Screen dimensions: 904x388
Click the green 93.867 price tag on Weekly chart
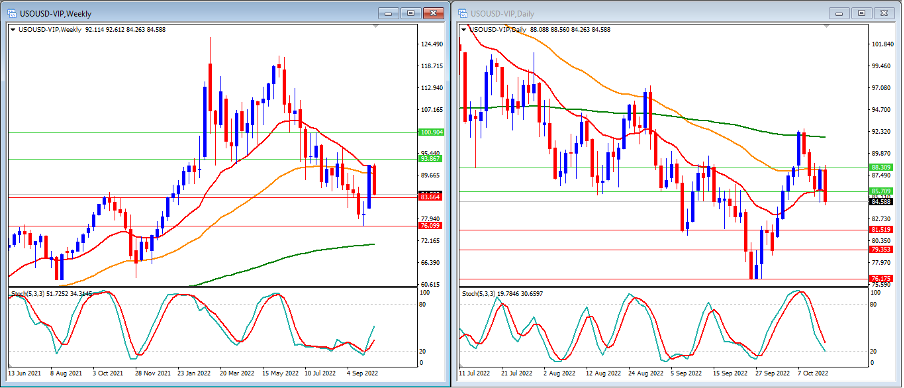[x=431, y=159]
